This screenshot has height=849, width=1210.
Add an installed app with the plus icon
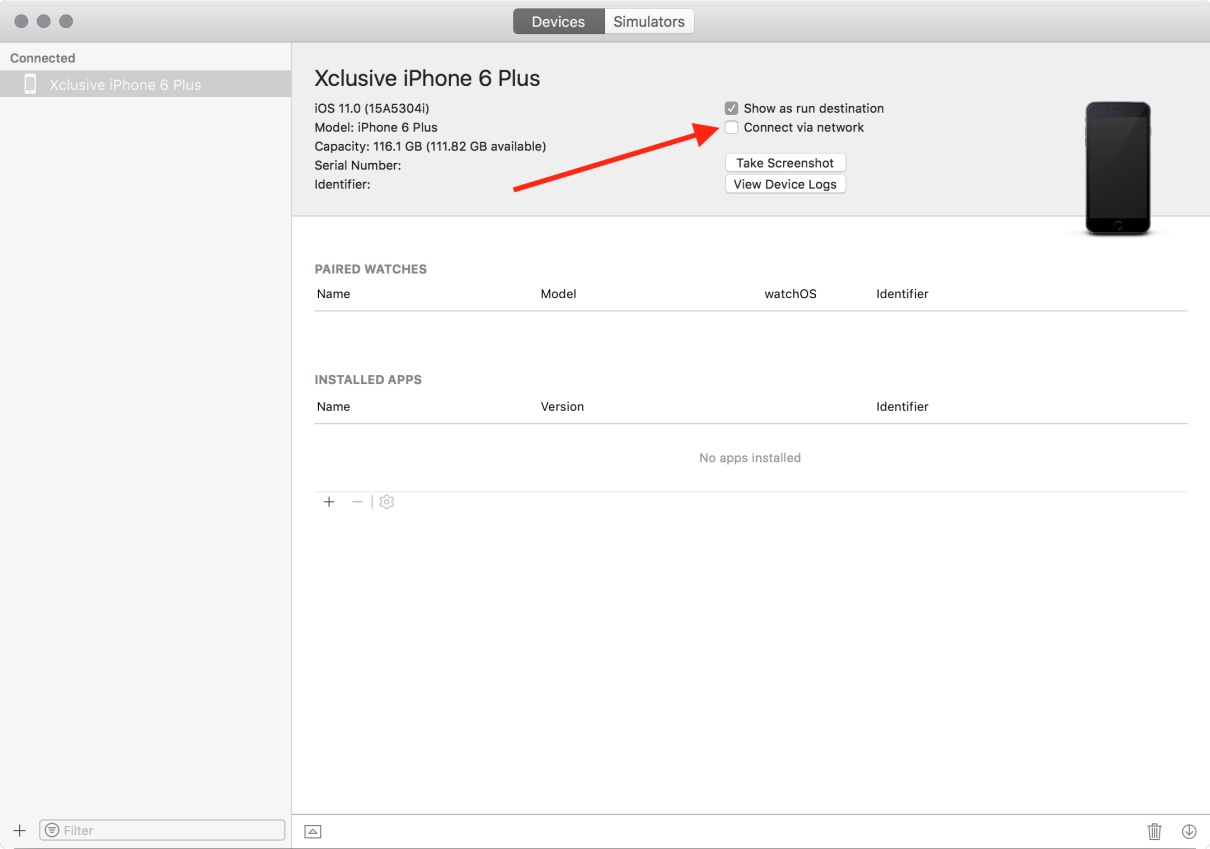tap(329, 502)
